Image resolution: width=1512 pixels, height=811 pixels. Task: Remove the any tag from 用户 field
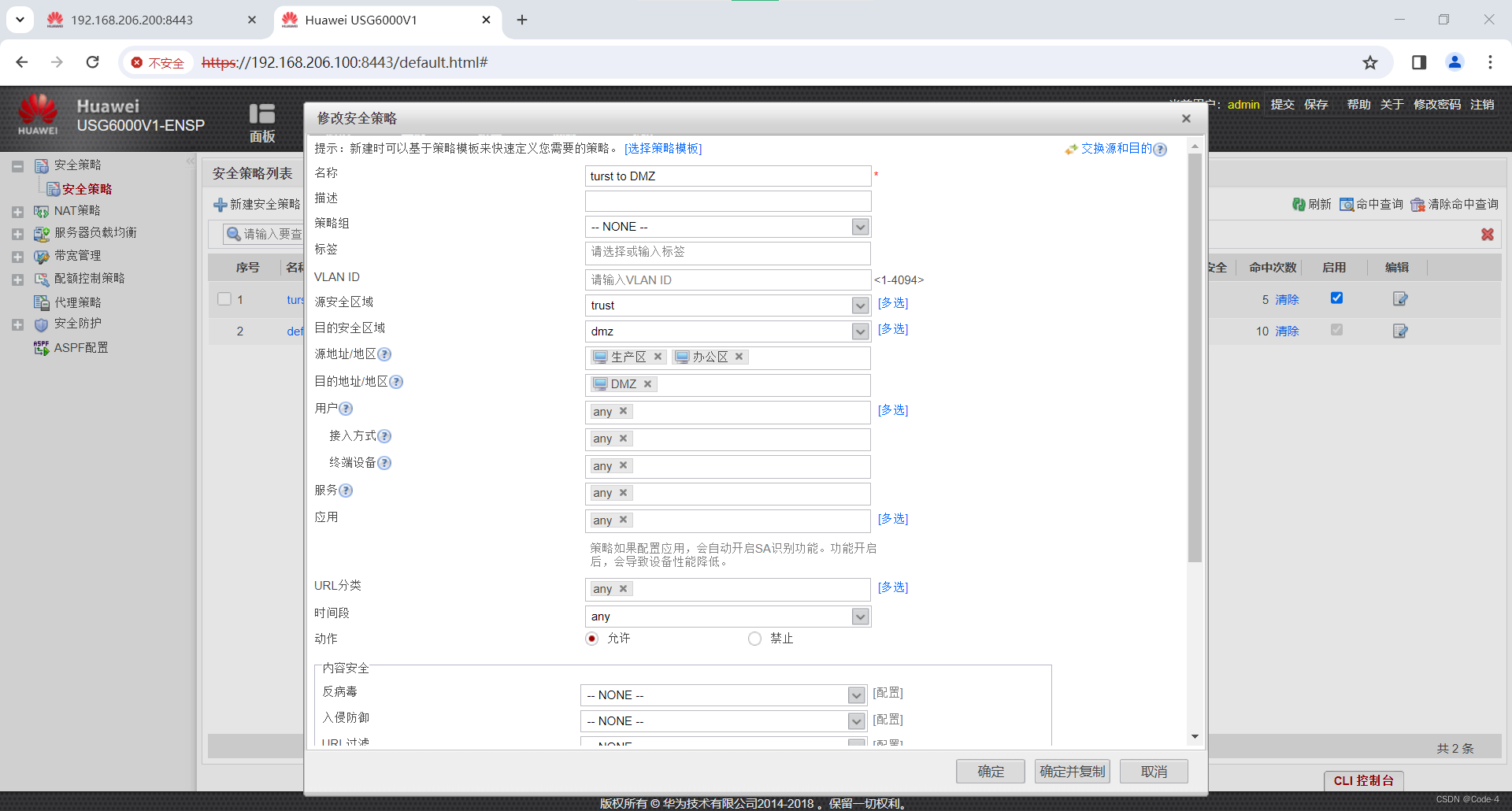623,411
